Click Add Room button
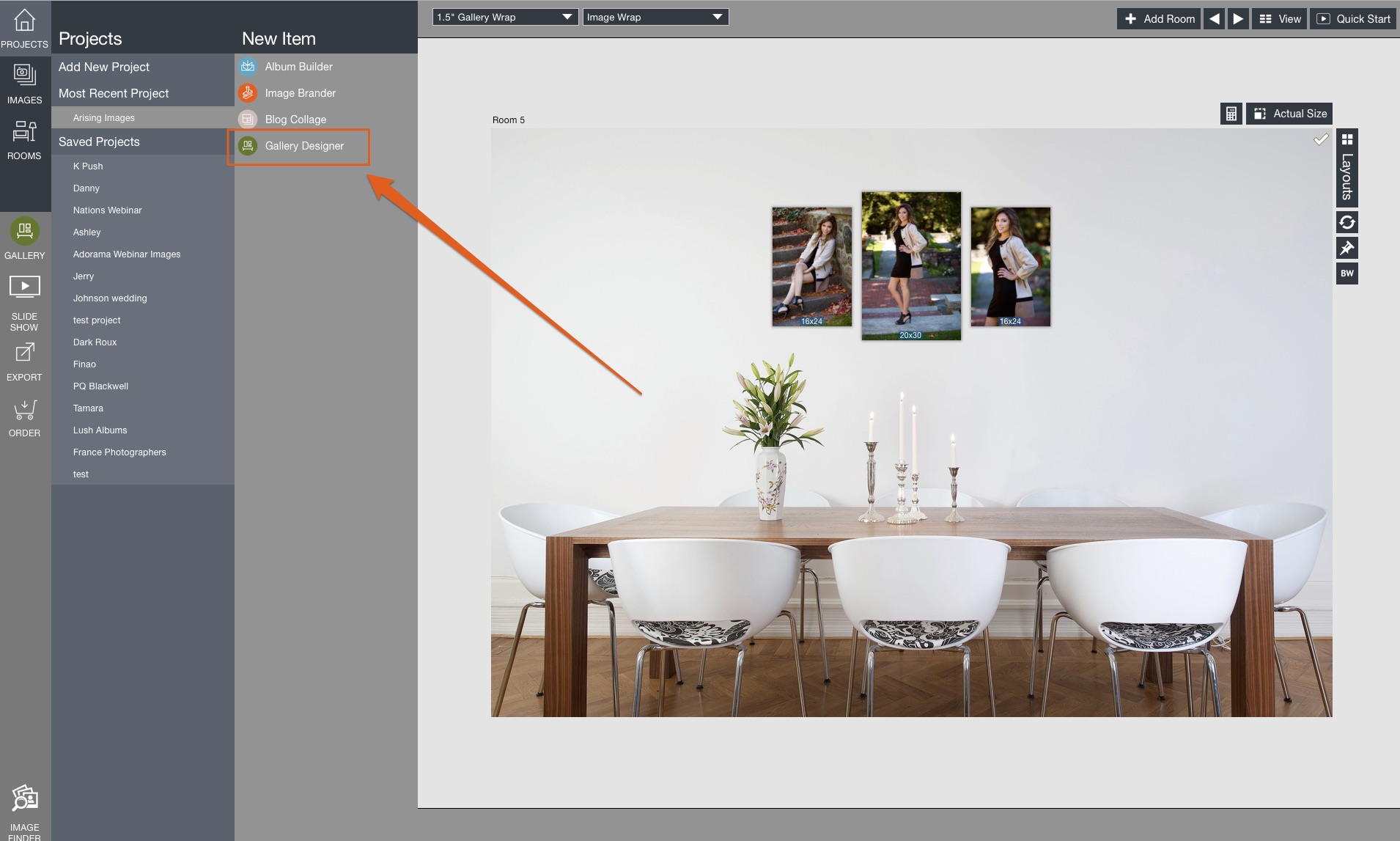Viewport: 1400px width, 841px height. pos(1159,19)
